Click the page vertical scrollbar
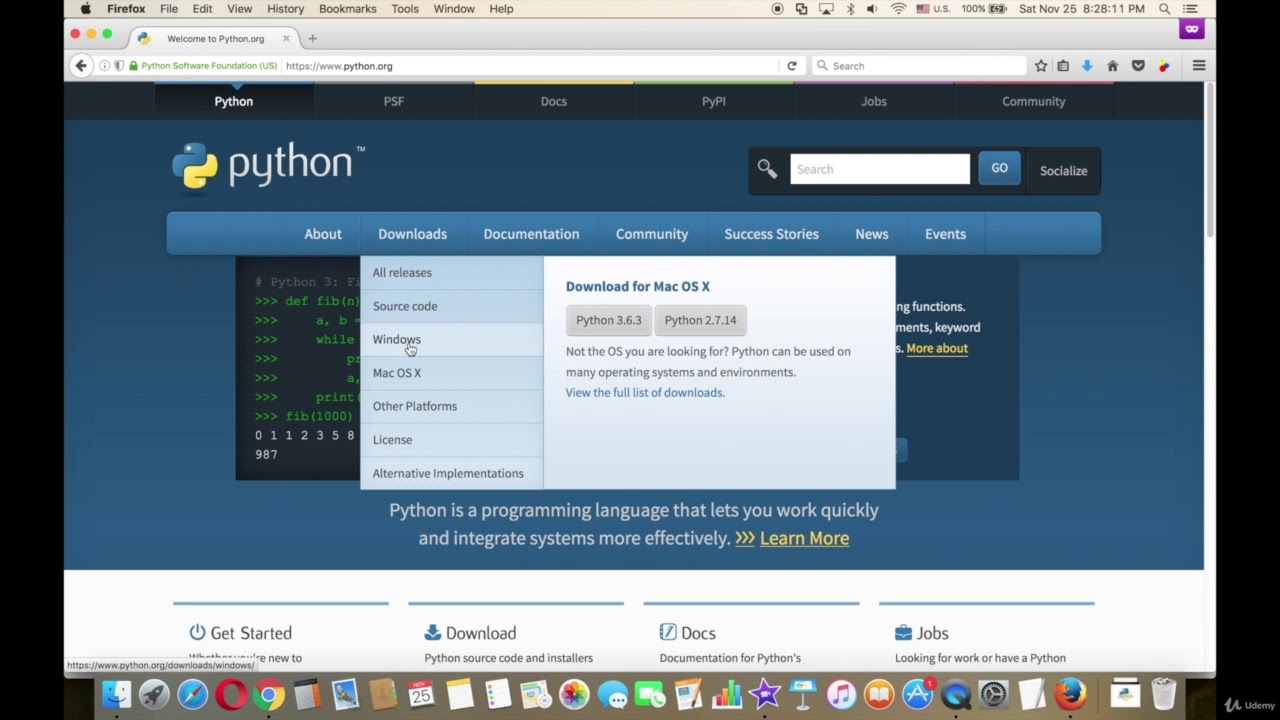 [1210, 160]
